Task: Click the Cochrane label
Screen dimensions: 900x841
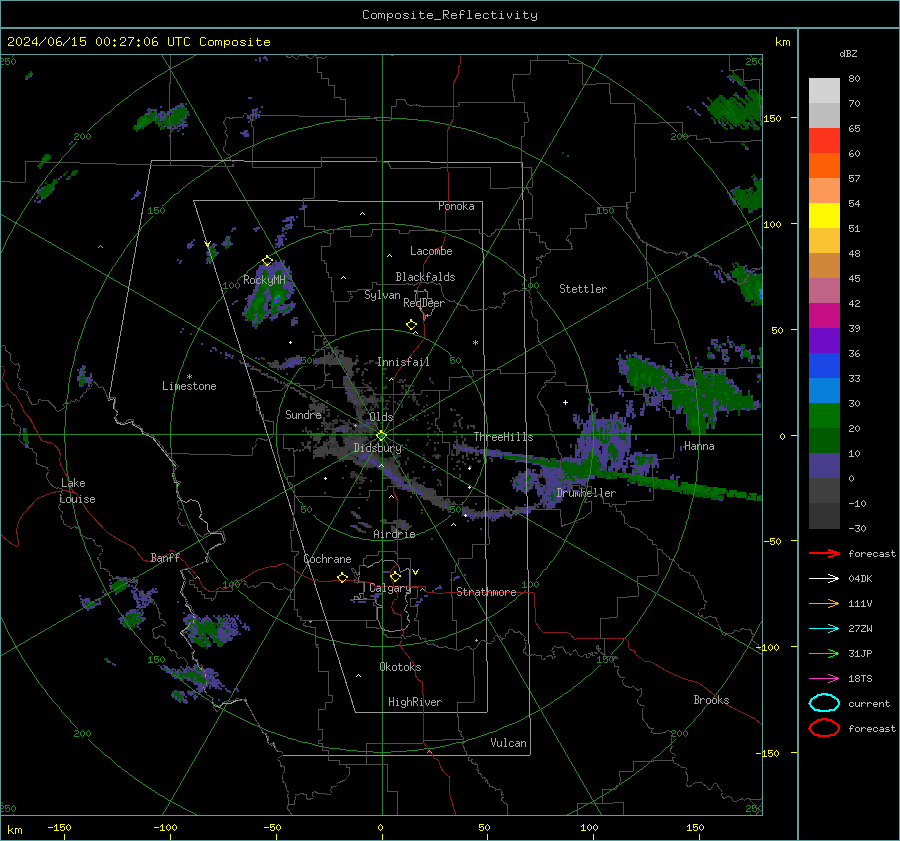Action: click(x=327, y=559)
